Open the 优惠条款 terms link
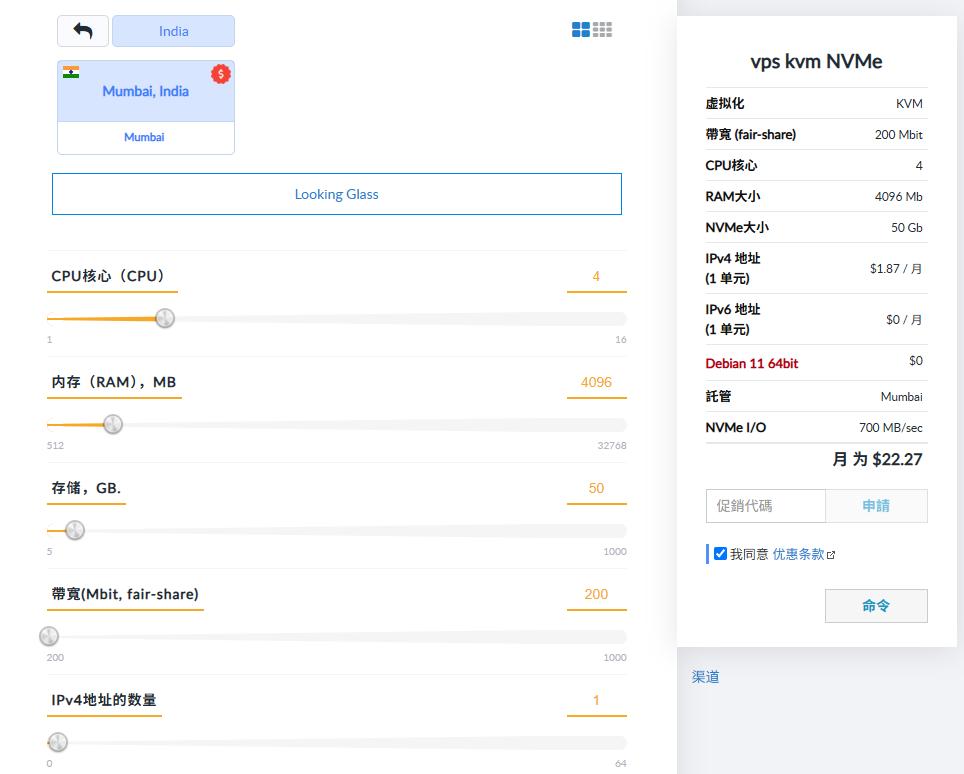The width and height of the screenshot is (964, 774). [798, 554]
